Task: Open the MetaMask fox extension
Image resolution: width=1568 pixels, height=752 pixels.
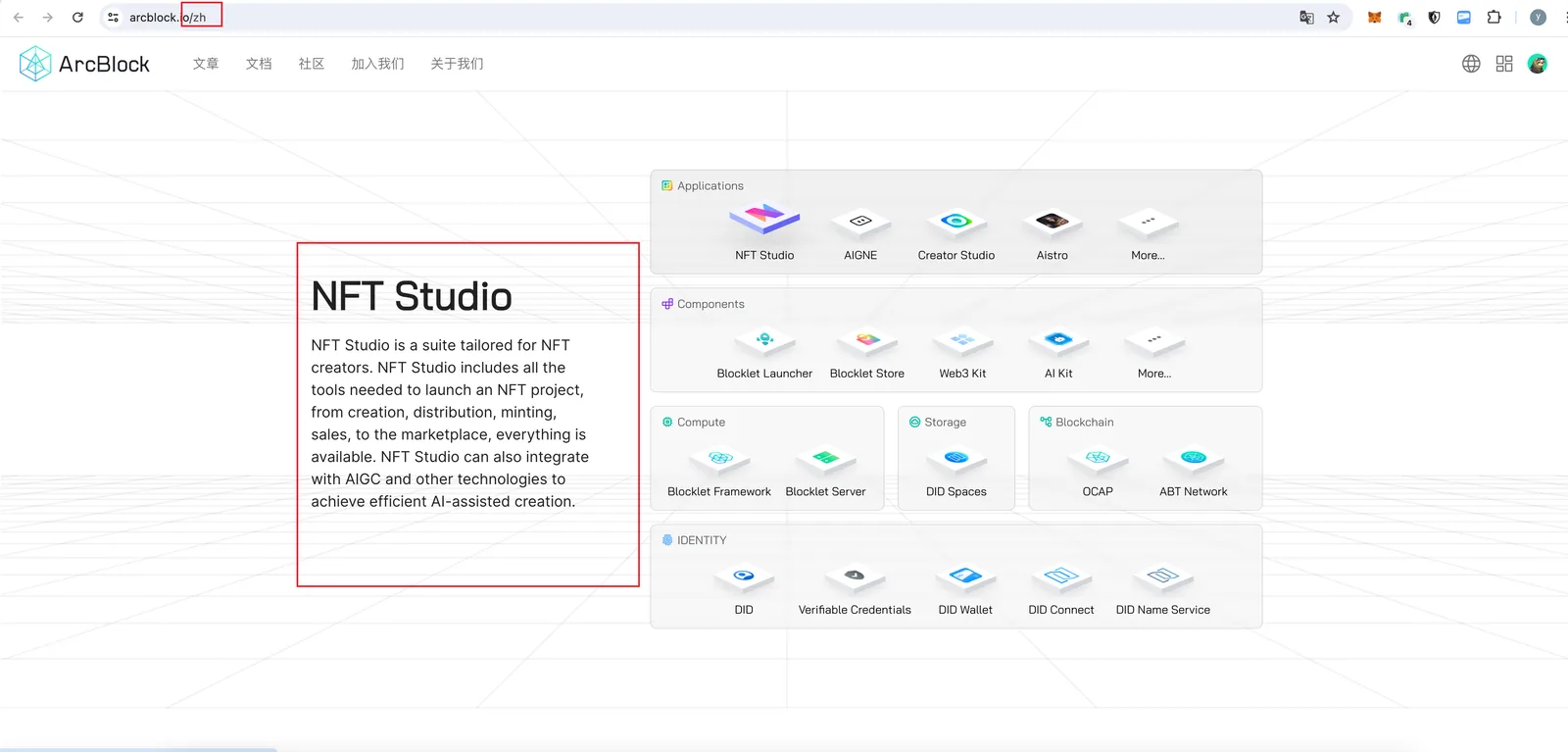Action: point(1375,18)
